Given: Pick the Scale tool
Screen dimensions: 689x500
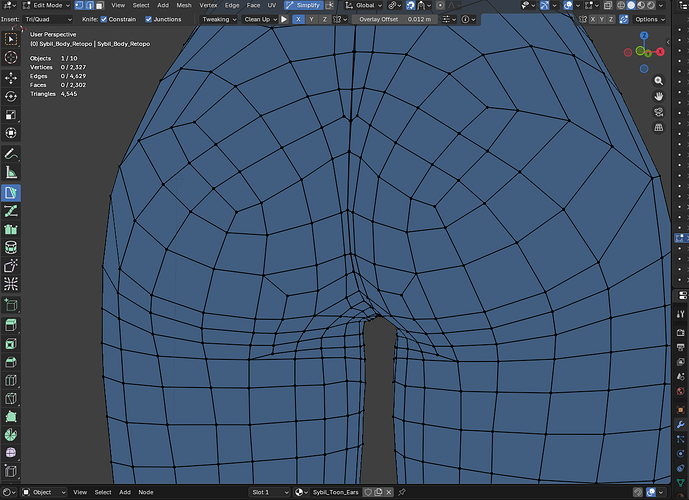Looking at the screenshot, I should tap(11, 115).
